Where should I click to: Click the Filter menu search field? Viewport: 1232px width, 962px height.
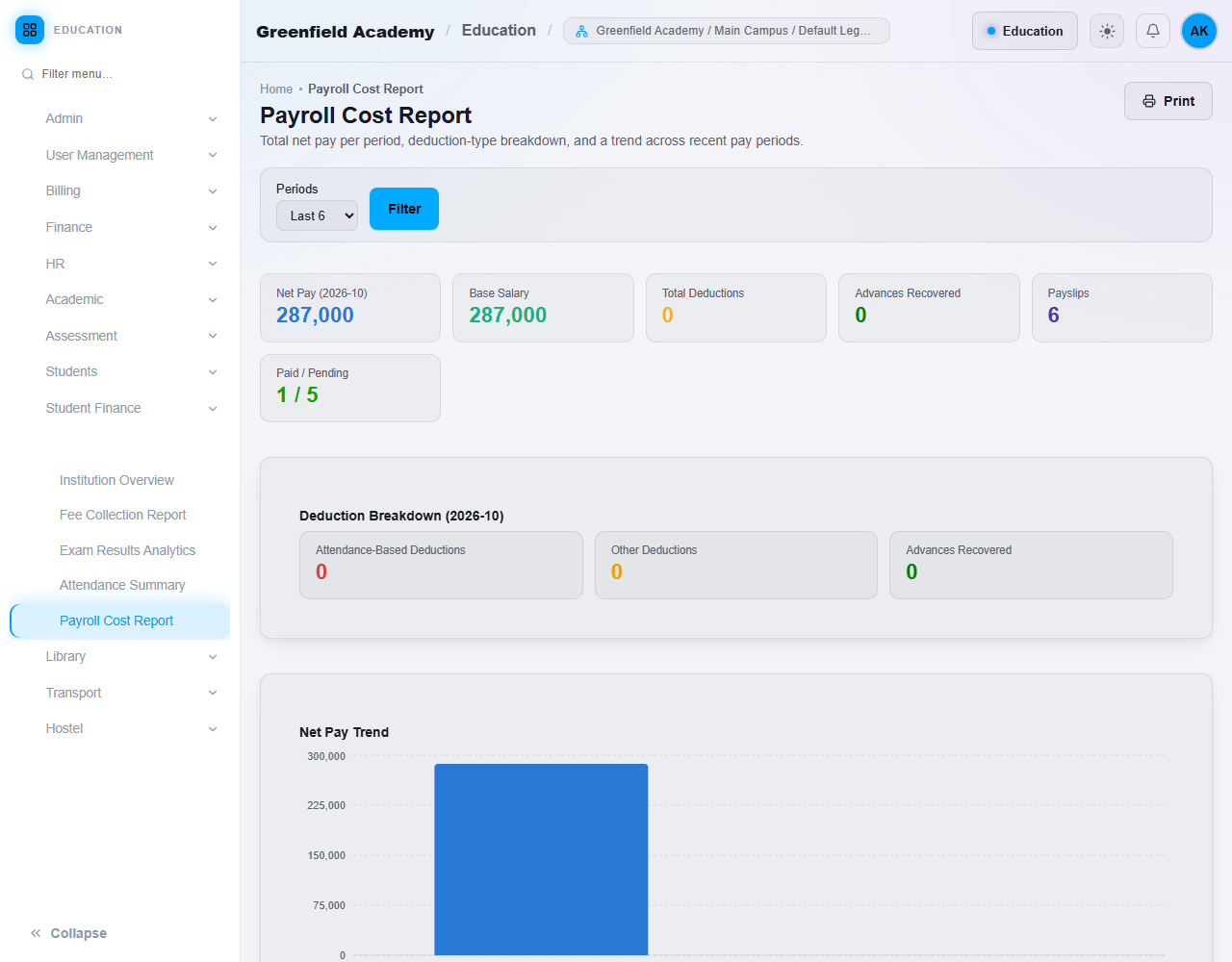120,74
